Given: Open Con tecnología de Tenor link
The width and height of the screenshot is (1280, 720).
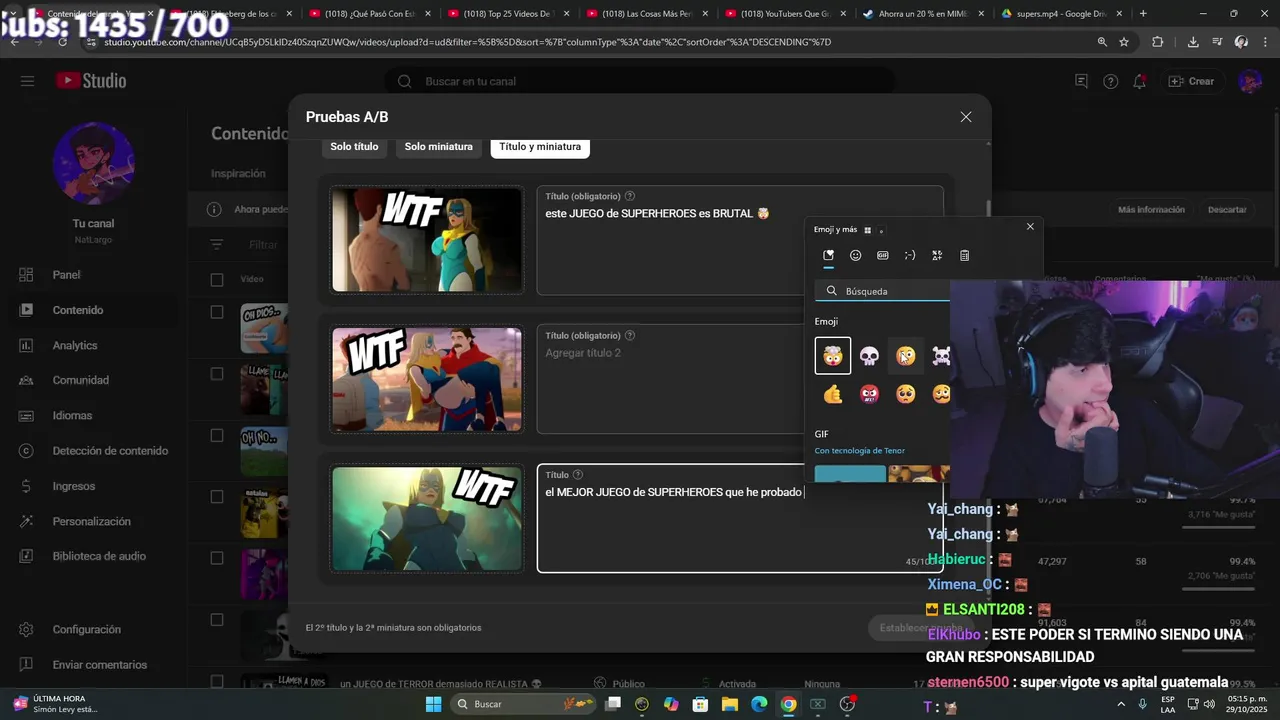Looking at the screenshot, I should click(x=859, y=451).
